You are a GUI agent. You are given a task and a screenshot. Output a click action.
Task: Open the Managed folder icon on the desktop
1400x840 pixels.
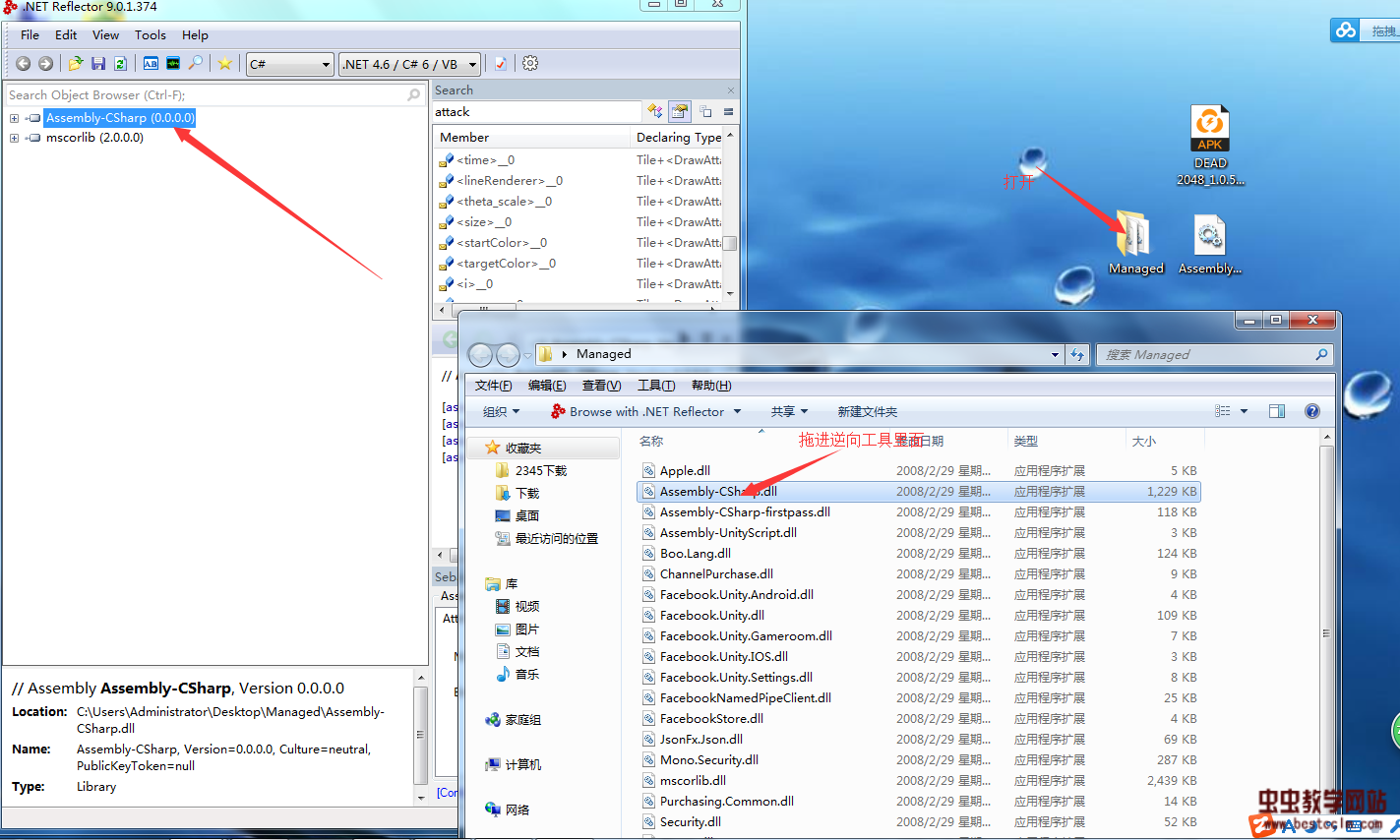[1135, 244]
